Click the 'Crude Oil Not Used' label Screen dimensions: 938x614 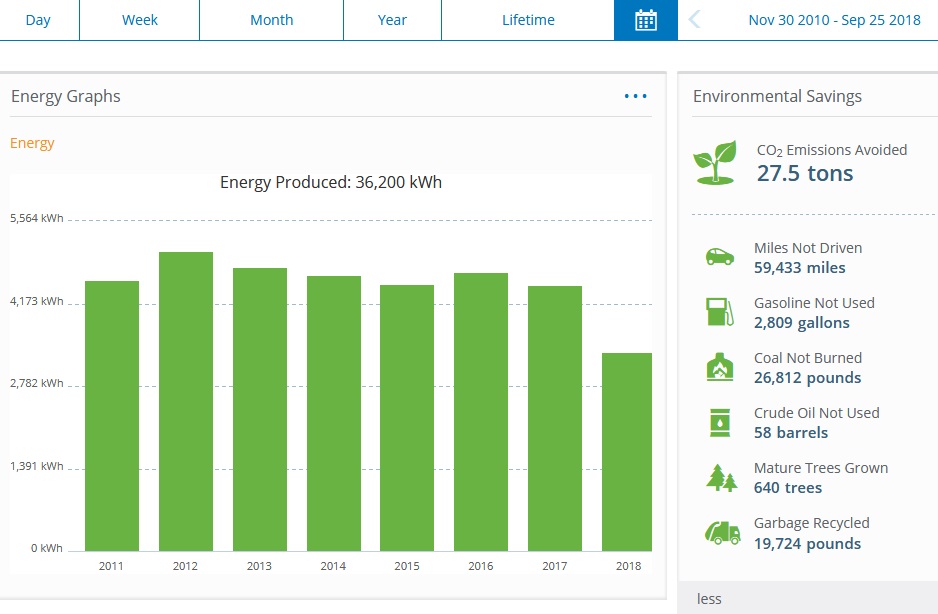coord(817,413)
